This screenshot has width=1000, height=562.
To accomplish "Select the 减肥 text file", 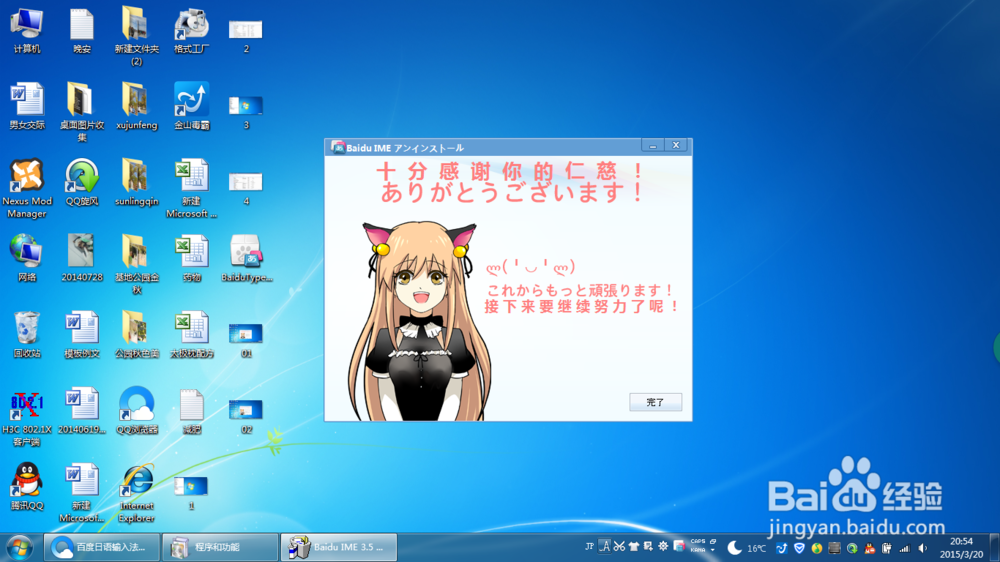I will [x=191, y=411].
